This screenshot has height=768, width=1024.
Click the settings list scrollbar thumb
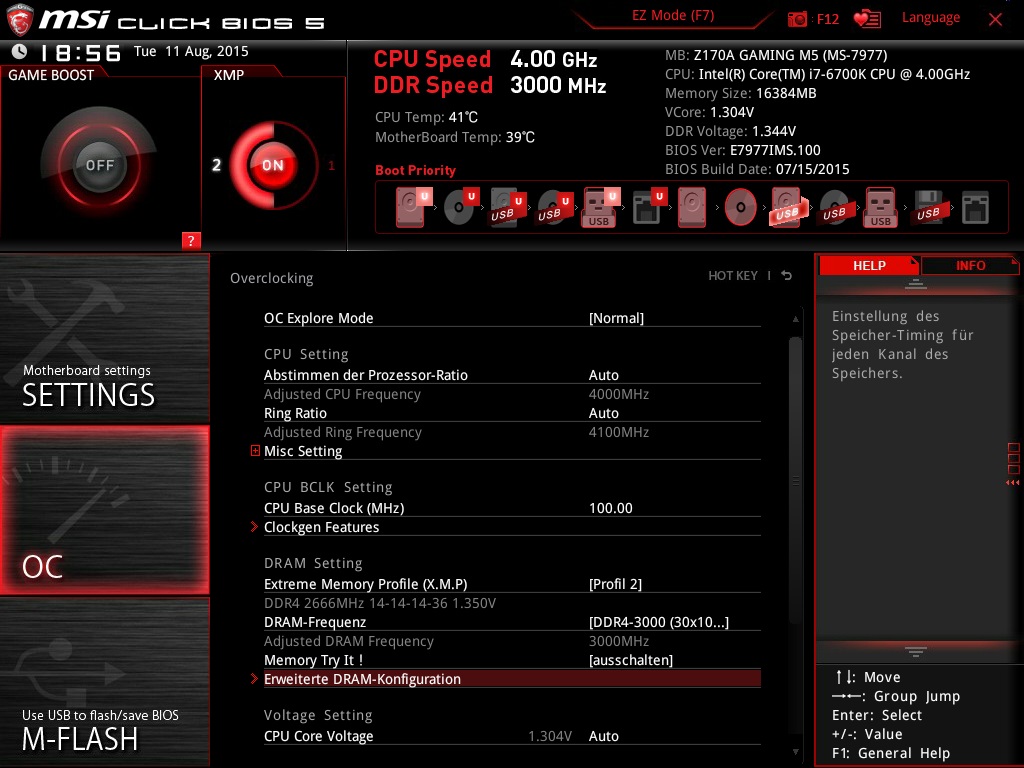(x=795, y=480)
